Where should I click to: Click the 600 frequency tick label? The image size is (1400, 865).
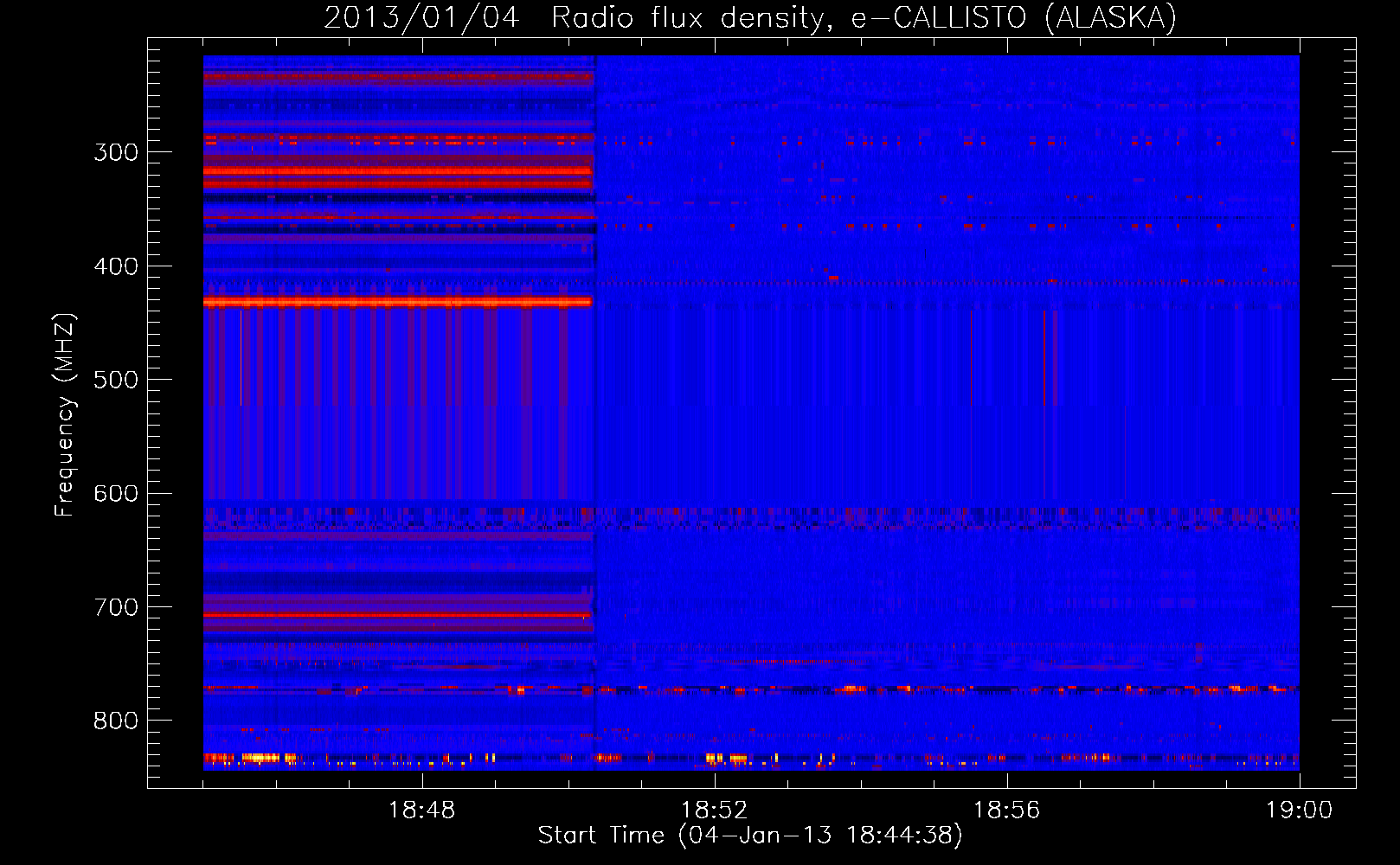pos(116,494)
